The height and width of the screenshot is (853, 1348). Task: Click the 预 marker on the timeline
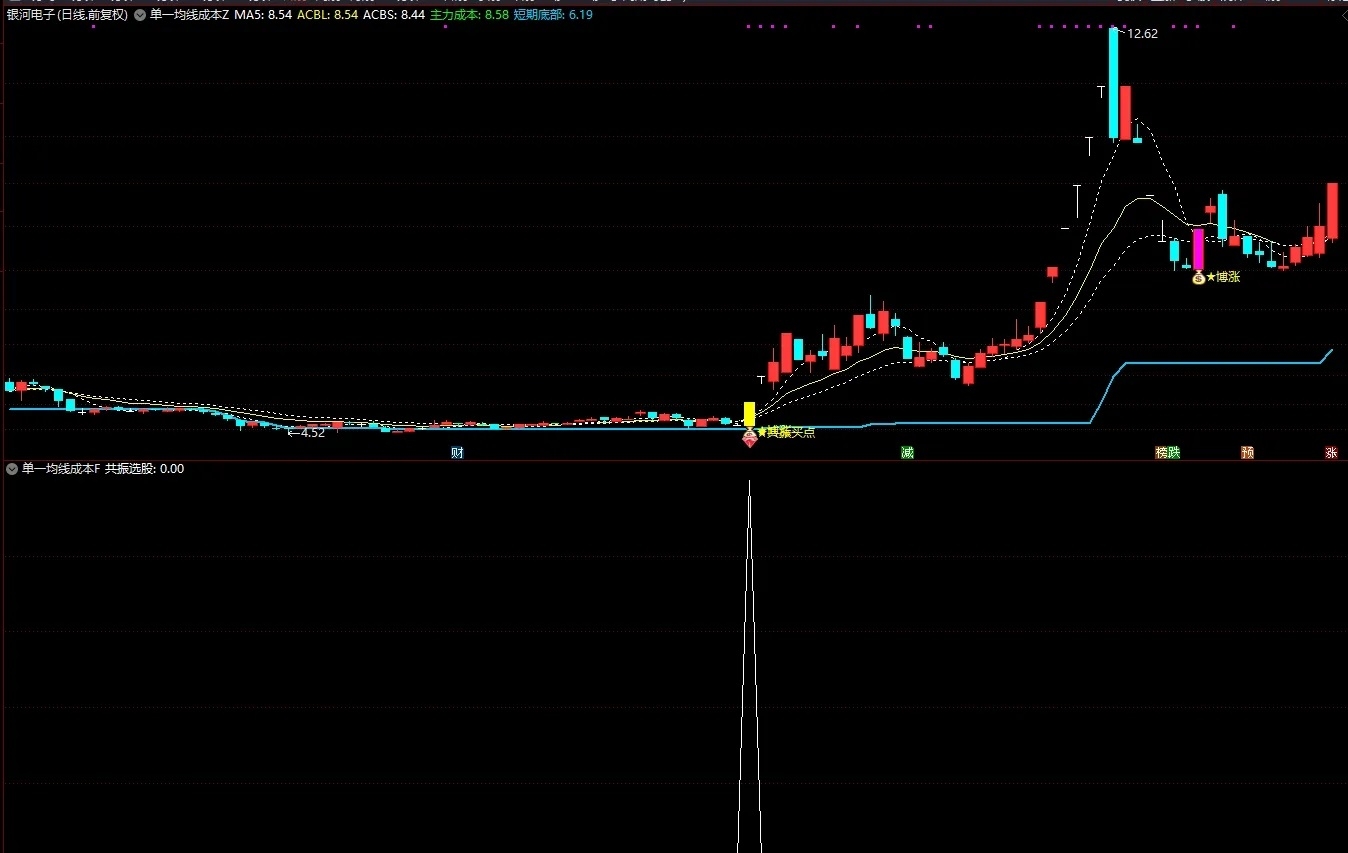[1247, 453]
